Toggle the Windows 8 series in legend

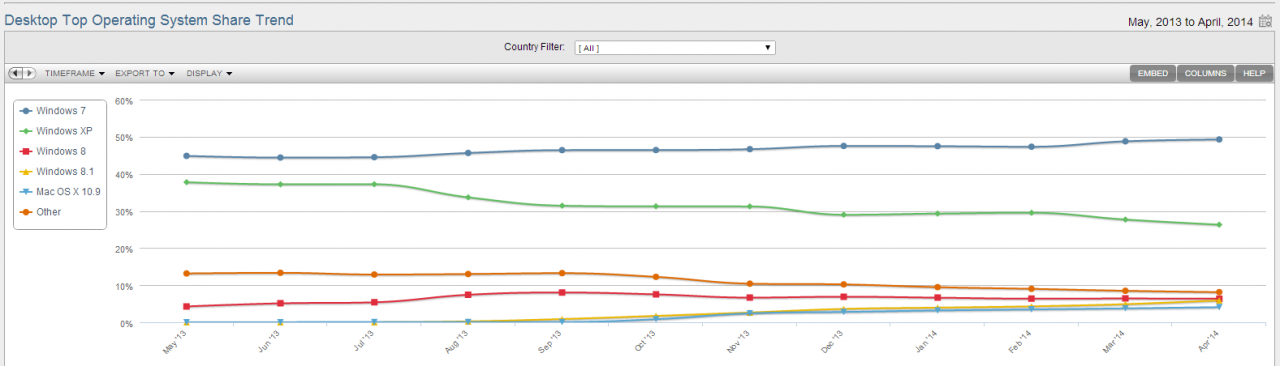click(53, 151)
